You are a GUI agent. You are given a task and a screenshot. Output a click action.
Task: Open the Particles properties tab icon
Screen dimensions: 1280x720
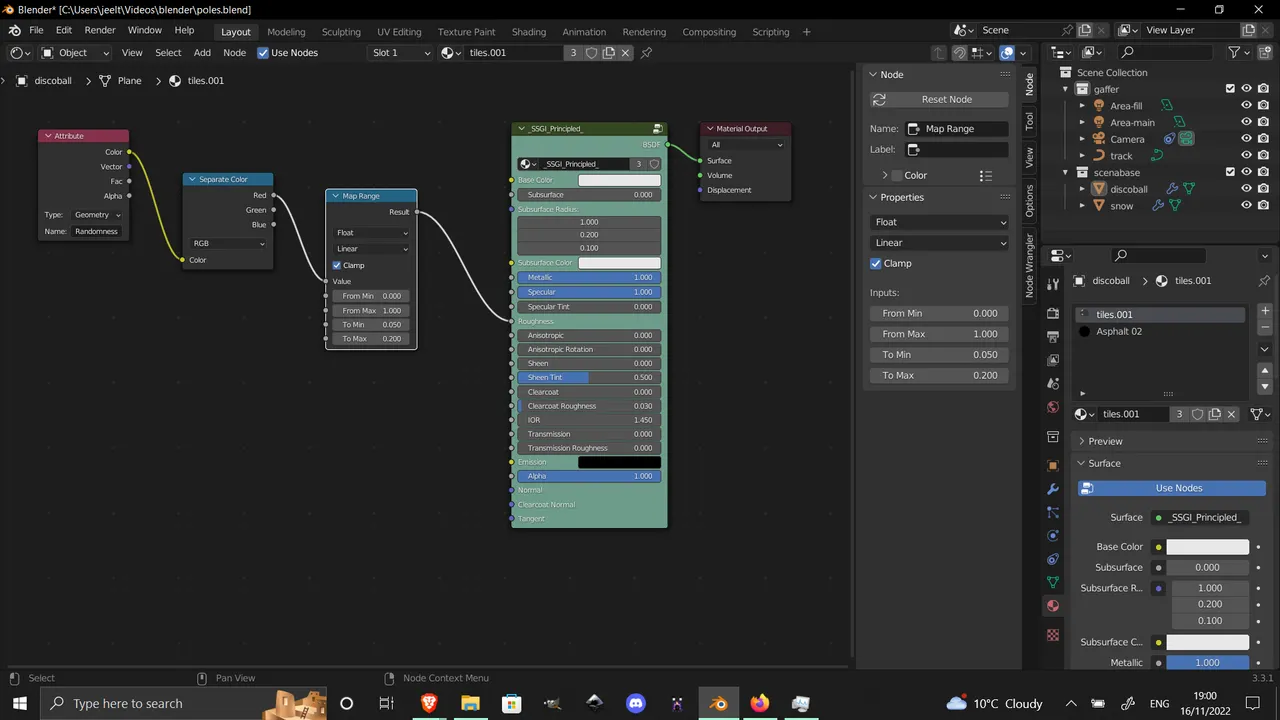[1053, 512]
